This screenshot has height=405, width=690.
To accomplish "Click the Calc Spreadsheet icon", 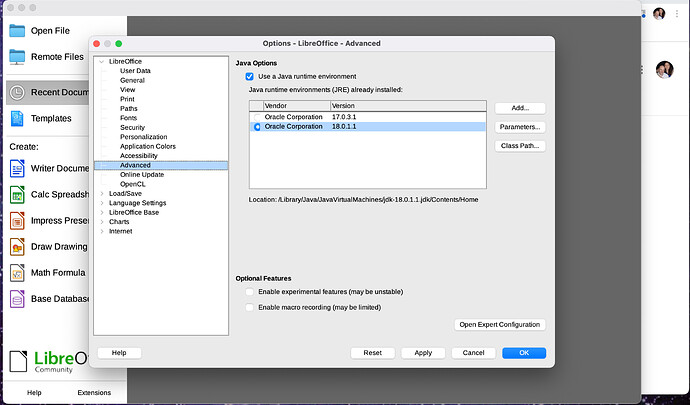I will (17, 195).
